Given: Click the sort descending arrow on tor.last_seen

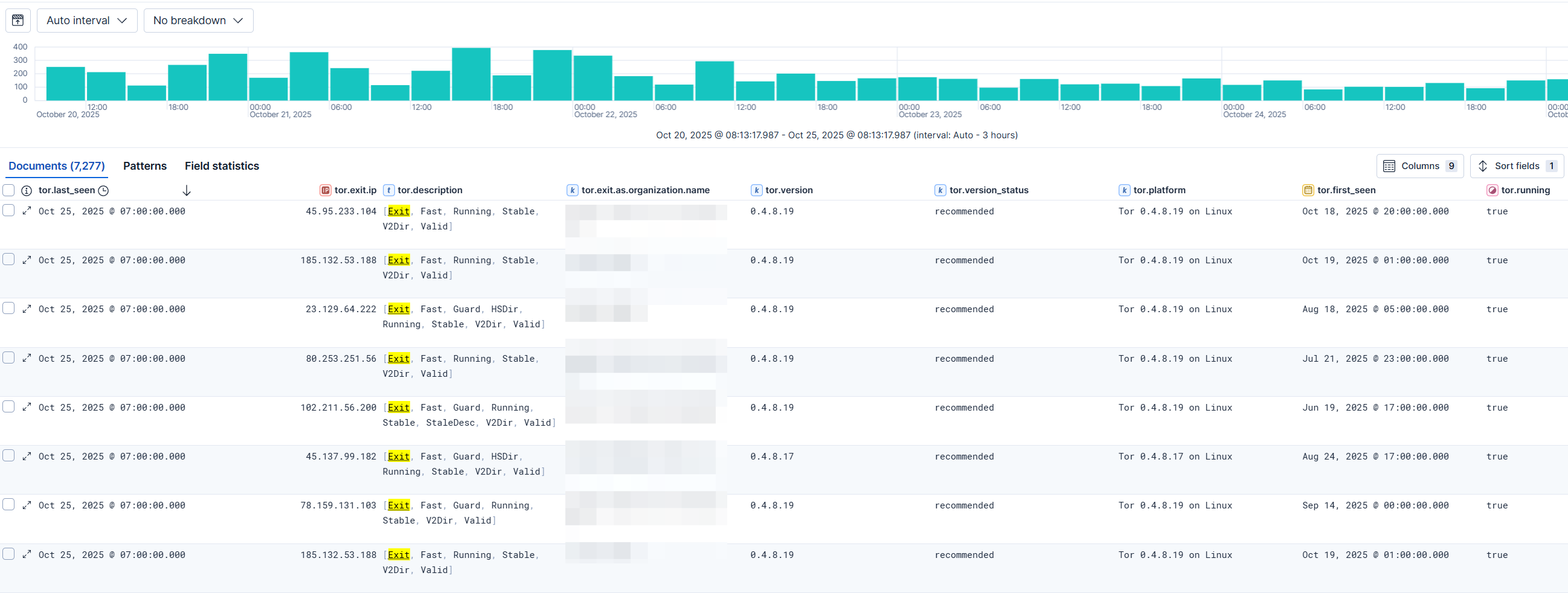Looking at the screenshot, I should click(186, 191).
